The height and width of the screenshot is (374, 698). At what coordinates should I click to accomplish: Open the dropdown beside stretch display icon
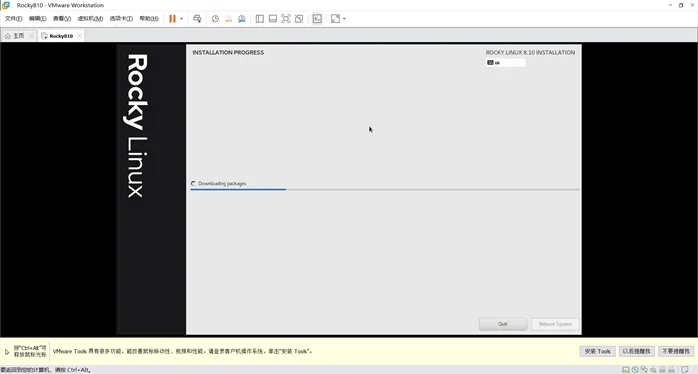tap(344, 19)
